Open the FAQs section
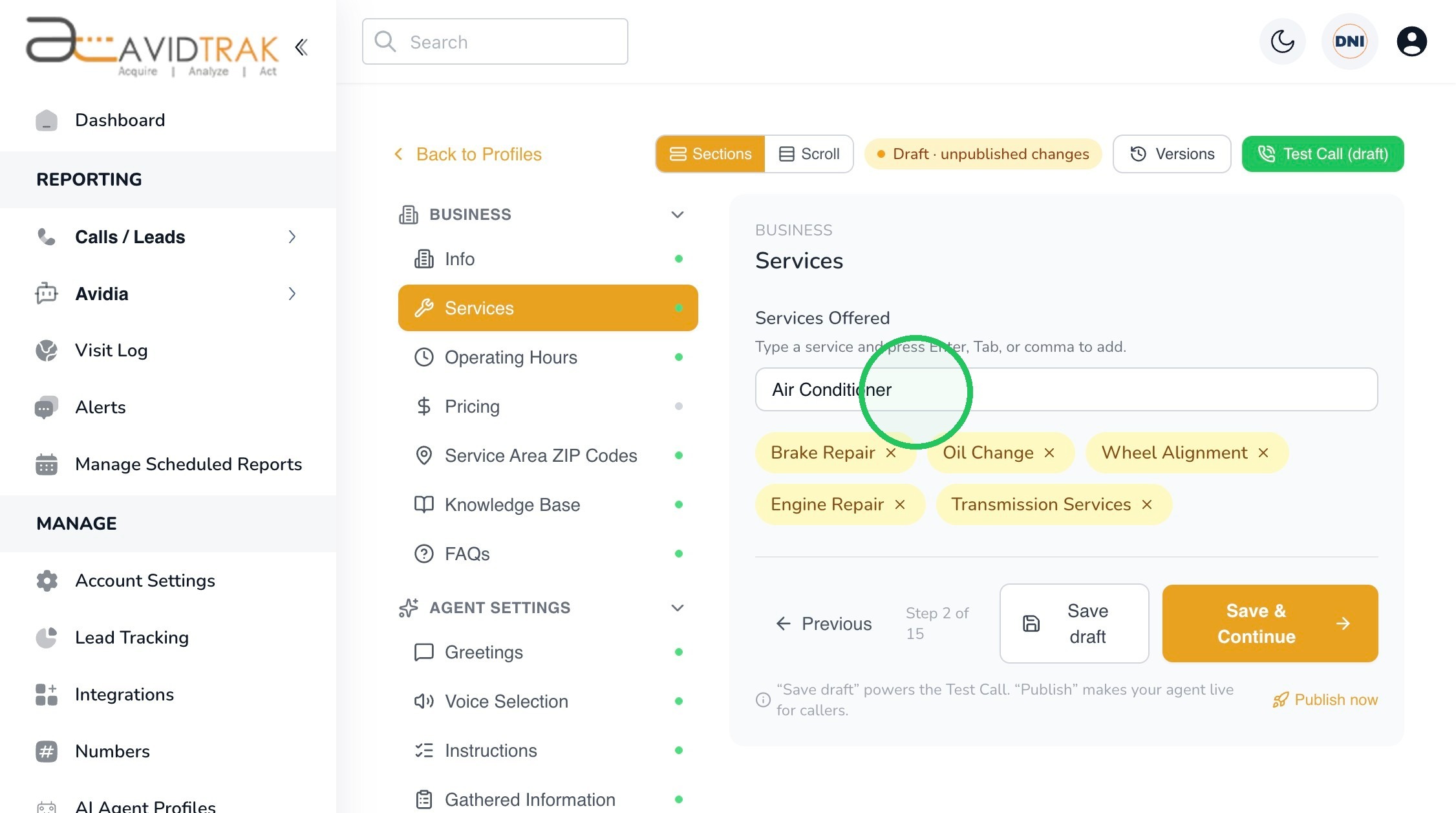 click(548, 554)
